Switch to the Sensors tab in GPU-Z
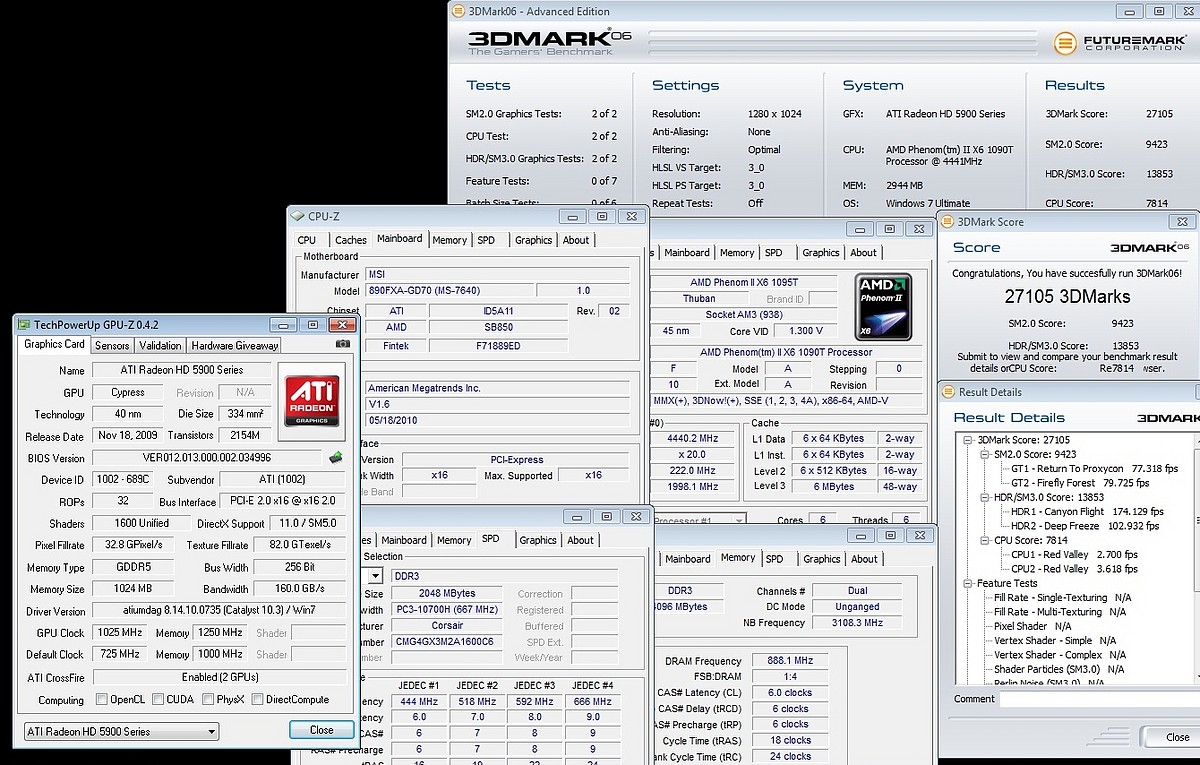The width and height of the screenshot is (1200, 765). [112, 345]
